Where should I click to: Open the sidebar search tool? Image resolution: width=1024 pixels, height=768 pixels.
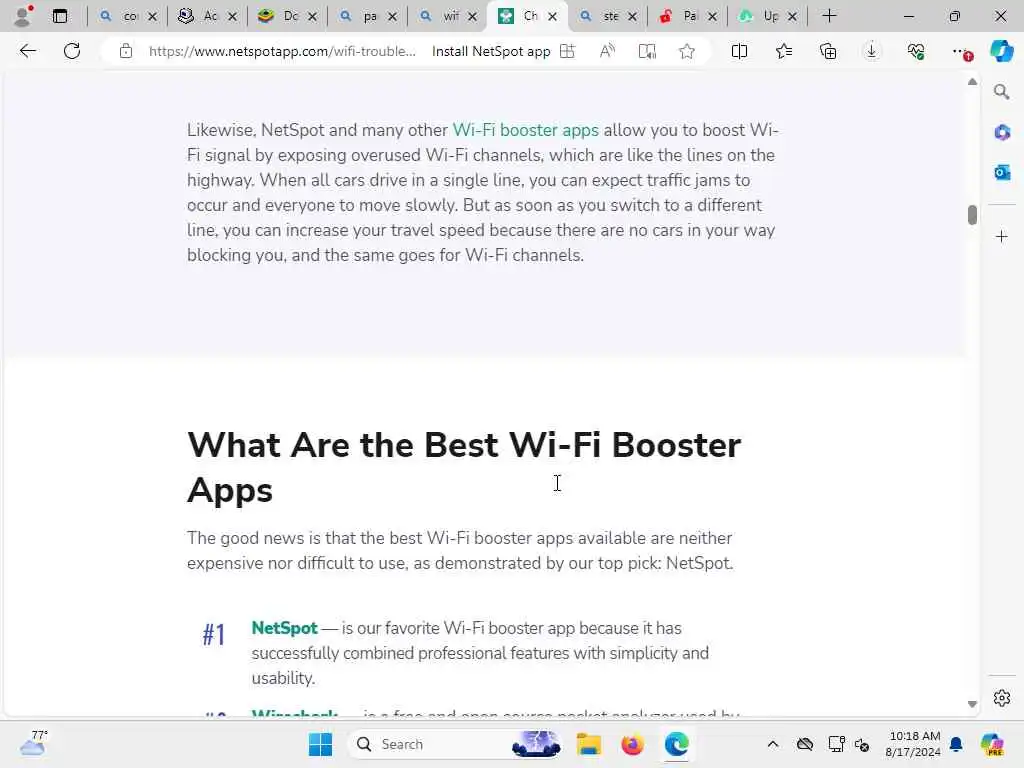[x=1002, y=92]
